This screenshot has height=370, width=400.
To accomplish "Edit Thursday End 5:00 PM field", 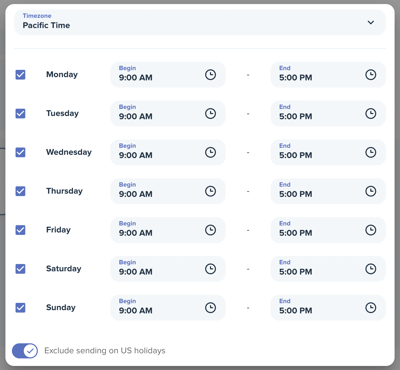I will [328, 191].
